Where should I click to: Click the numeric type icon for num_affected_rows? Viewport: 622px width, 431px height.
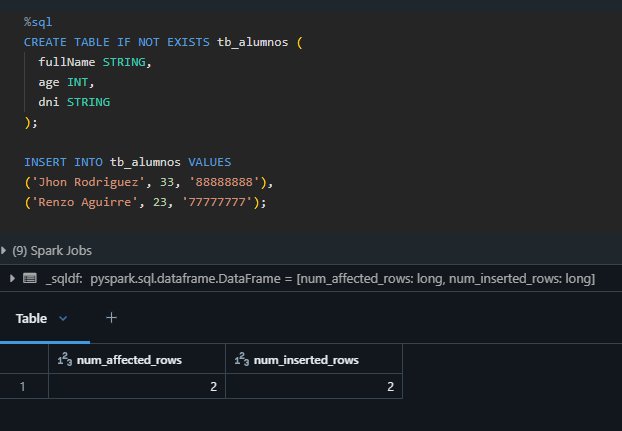65,359
